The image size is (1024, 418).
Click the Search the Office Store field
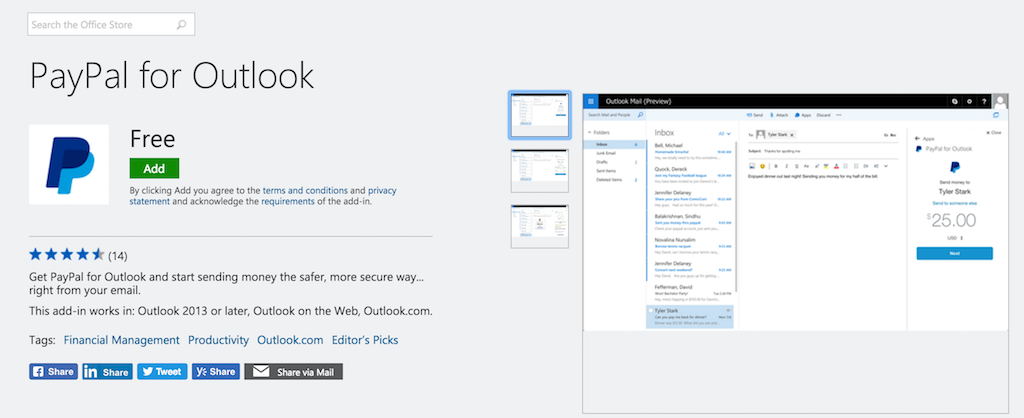(x=111, y=25)
